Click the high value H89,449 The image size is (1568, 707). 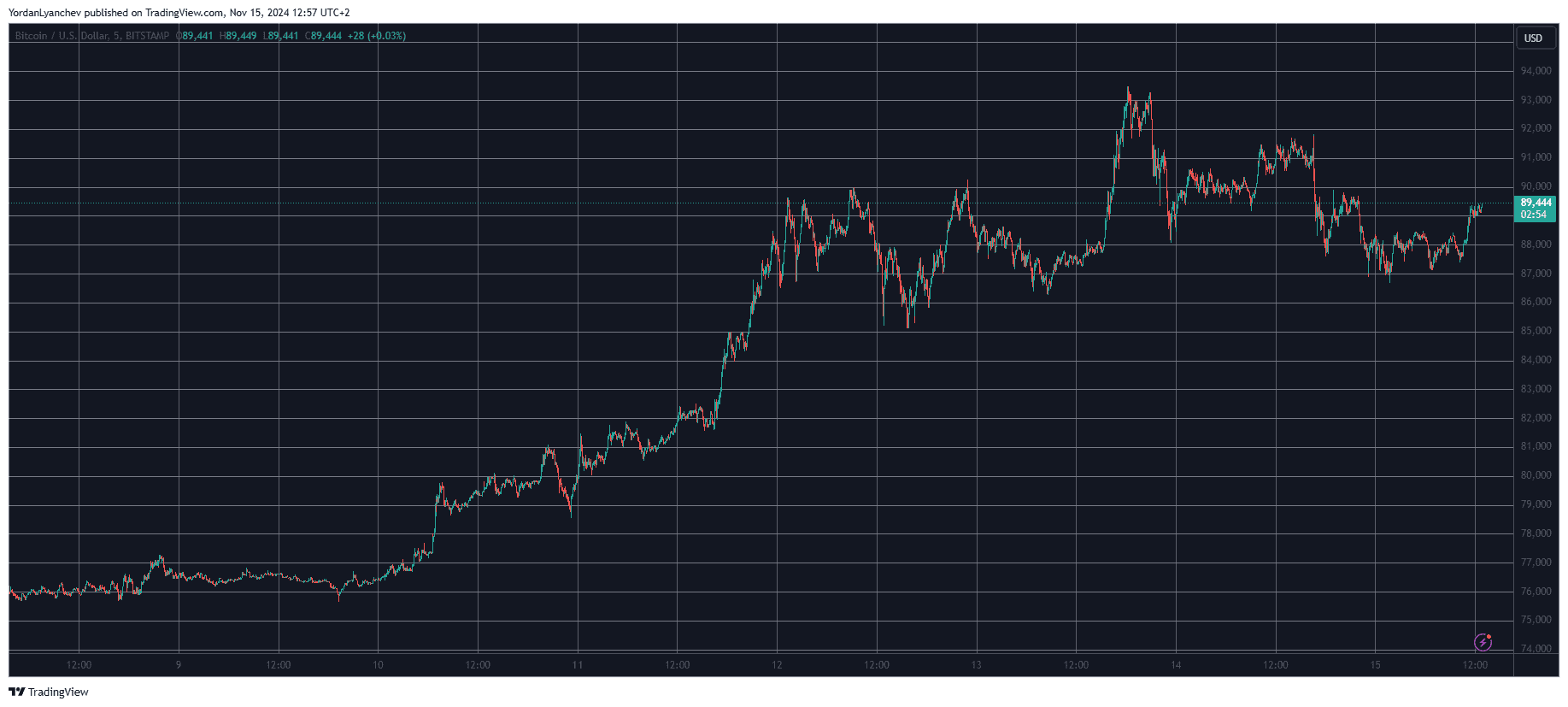[x=238, y=36]
